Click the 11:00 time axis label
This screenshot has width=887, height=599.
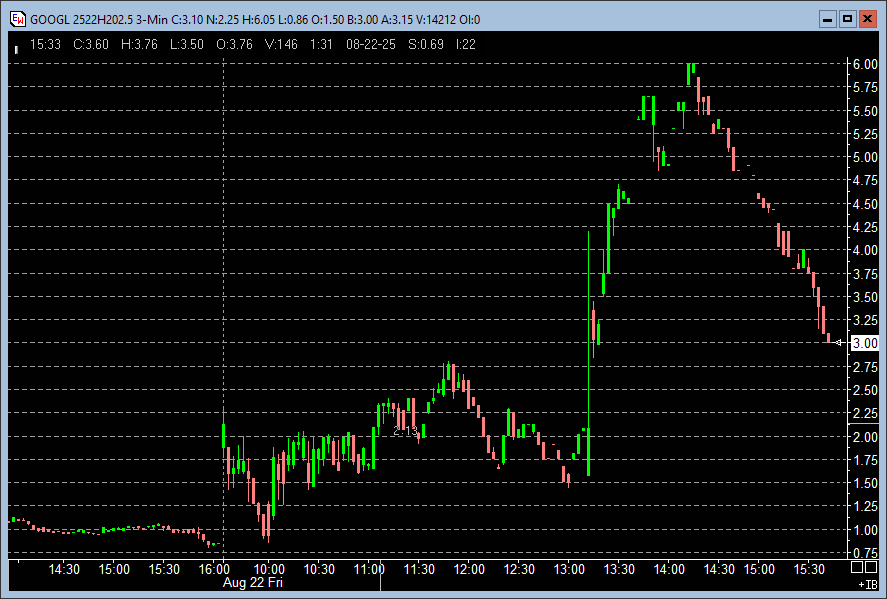(x=369, y=569)
